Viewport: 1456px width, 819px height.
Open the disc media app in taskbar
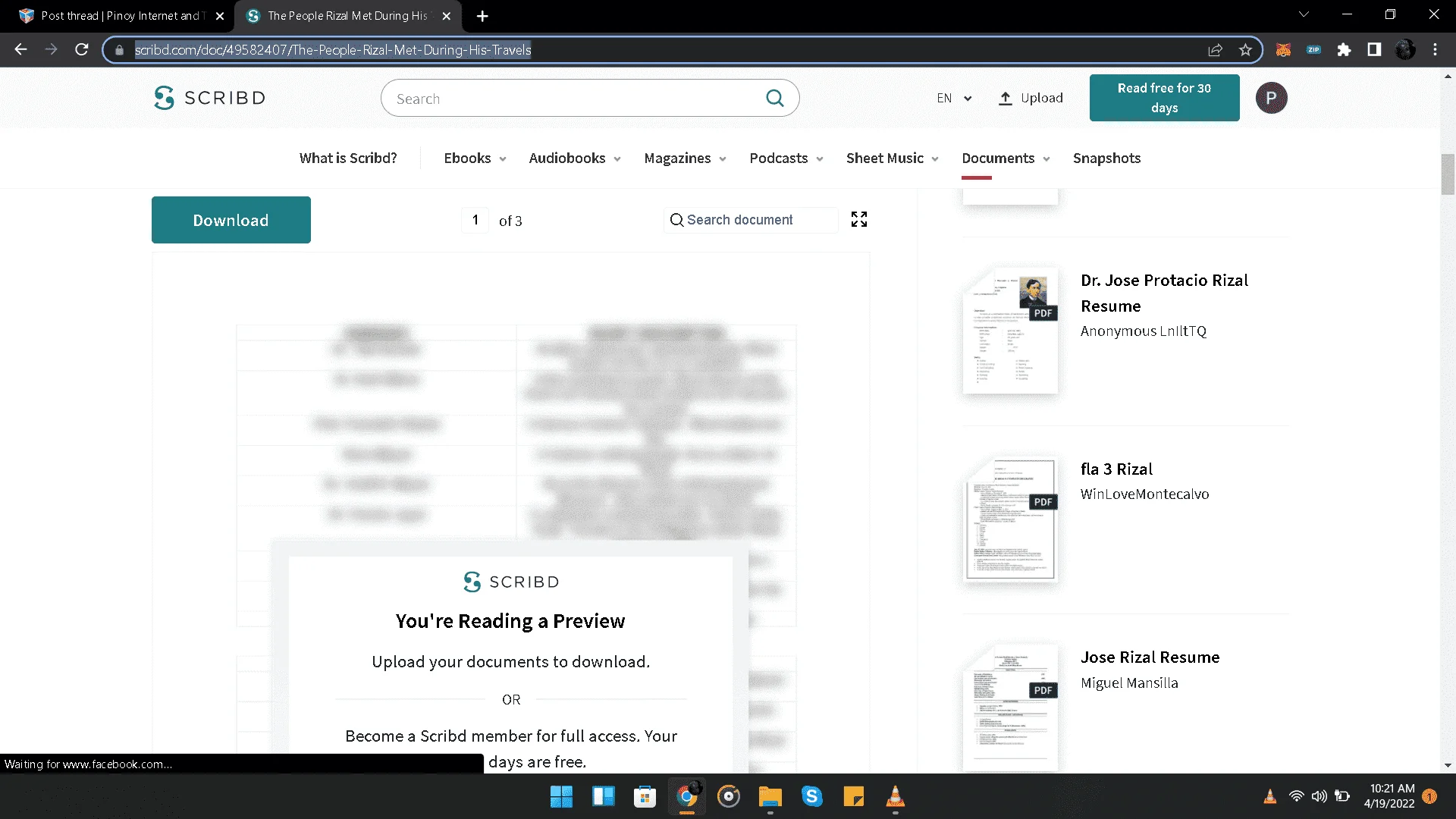(729, 797)
